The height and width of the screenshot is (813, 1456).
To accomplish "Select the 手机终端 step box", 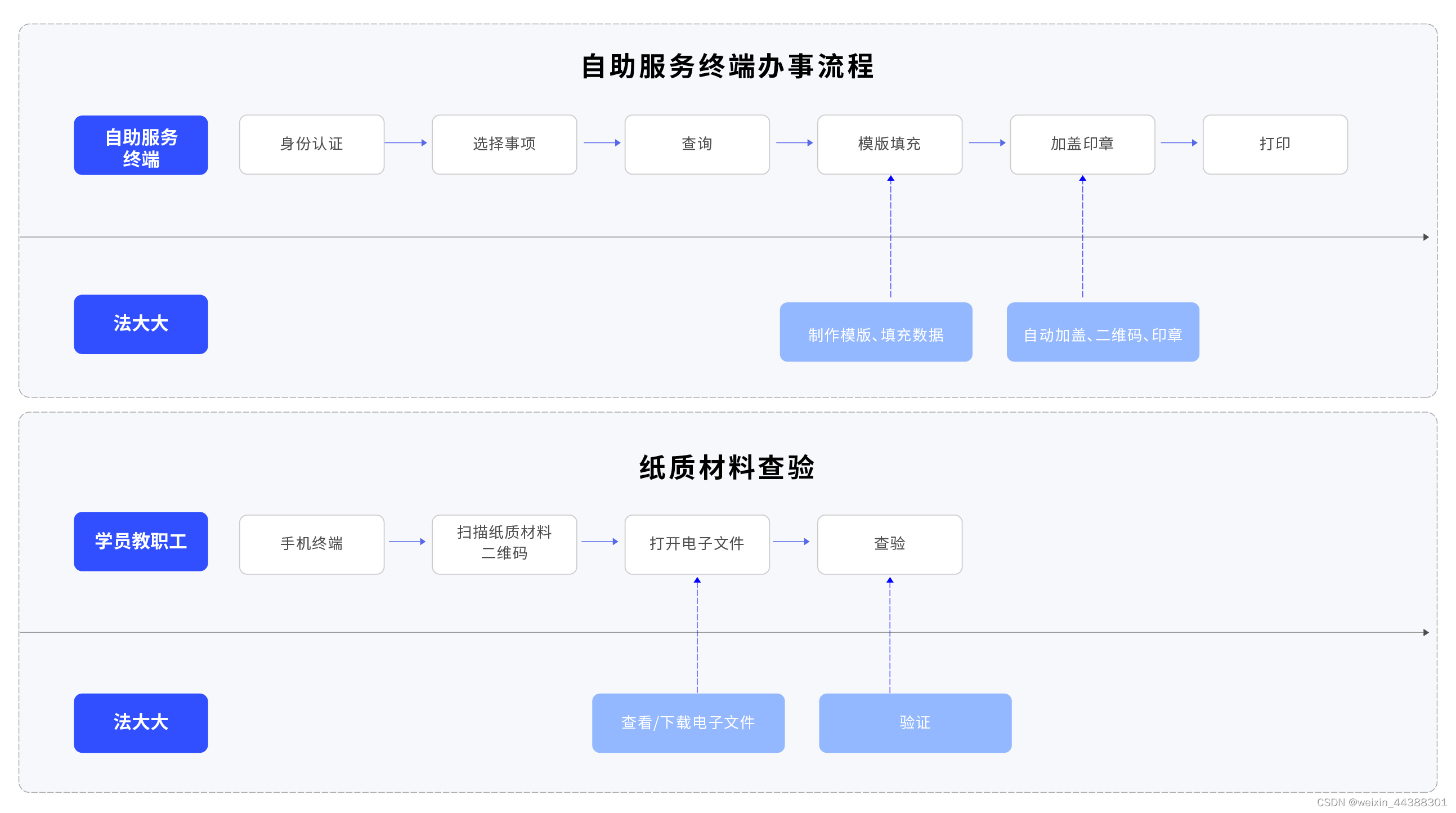I will (311, 544).
